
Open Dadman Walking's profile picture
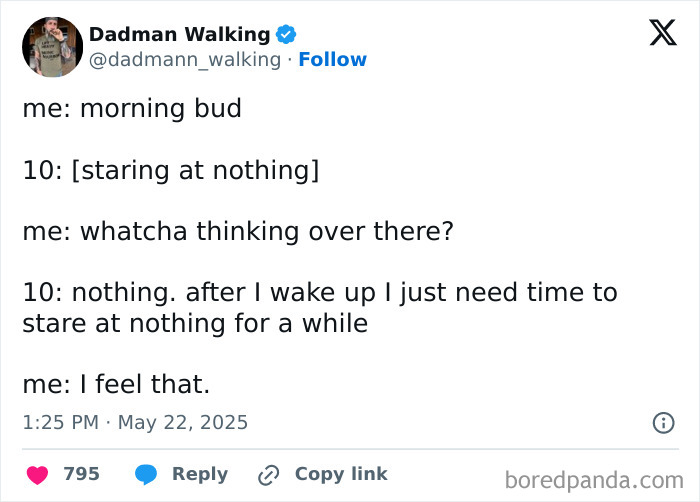point(52,46)
